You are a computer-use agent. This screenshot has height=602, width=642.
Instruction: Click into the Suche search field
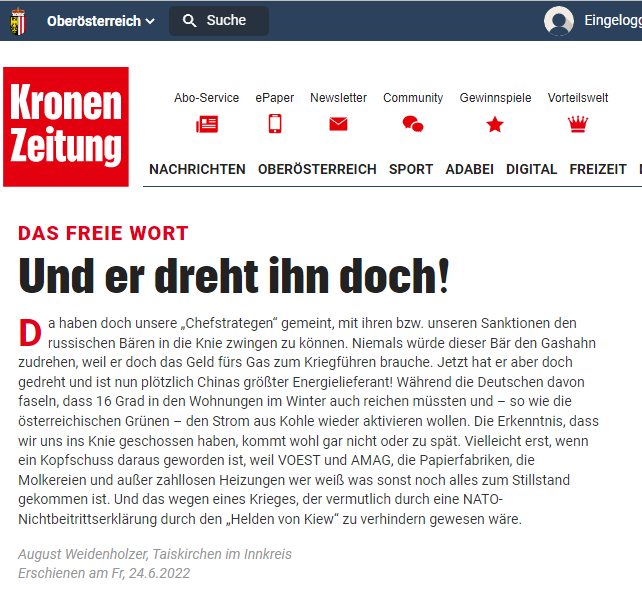[x=219, y=21]
